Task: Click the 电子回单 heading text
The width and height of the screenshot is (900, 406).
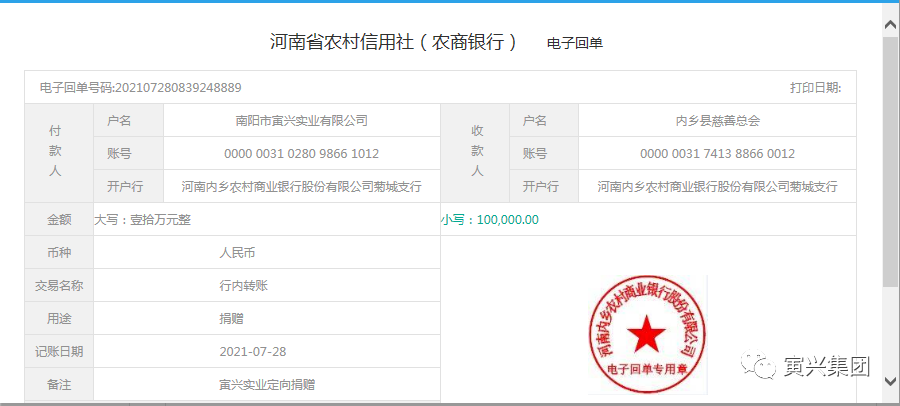Action: (x=575, y=44)
